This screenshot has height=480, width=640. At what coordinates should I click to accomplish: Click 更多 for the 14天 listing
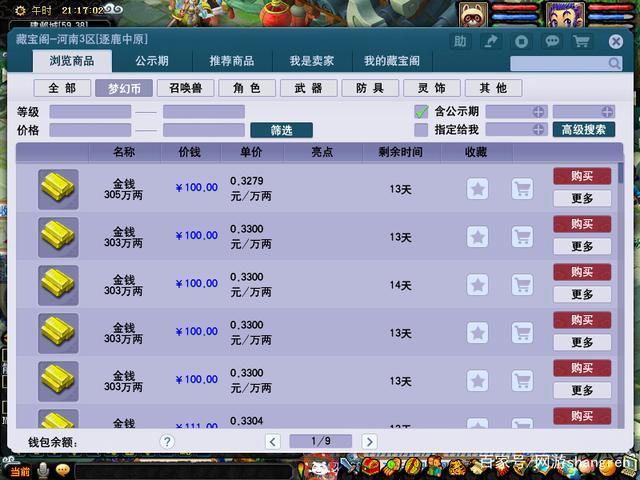pyautogui.click(x=582, y=294)
